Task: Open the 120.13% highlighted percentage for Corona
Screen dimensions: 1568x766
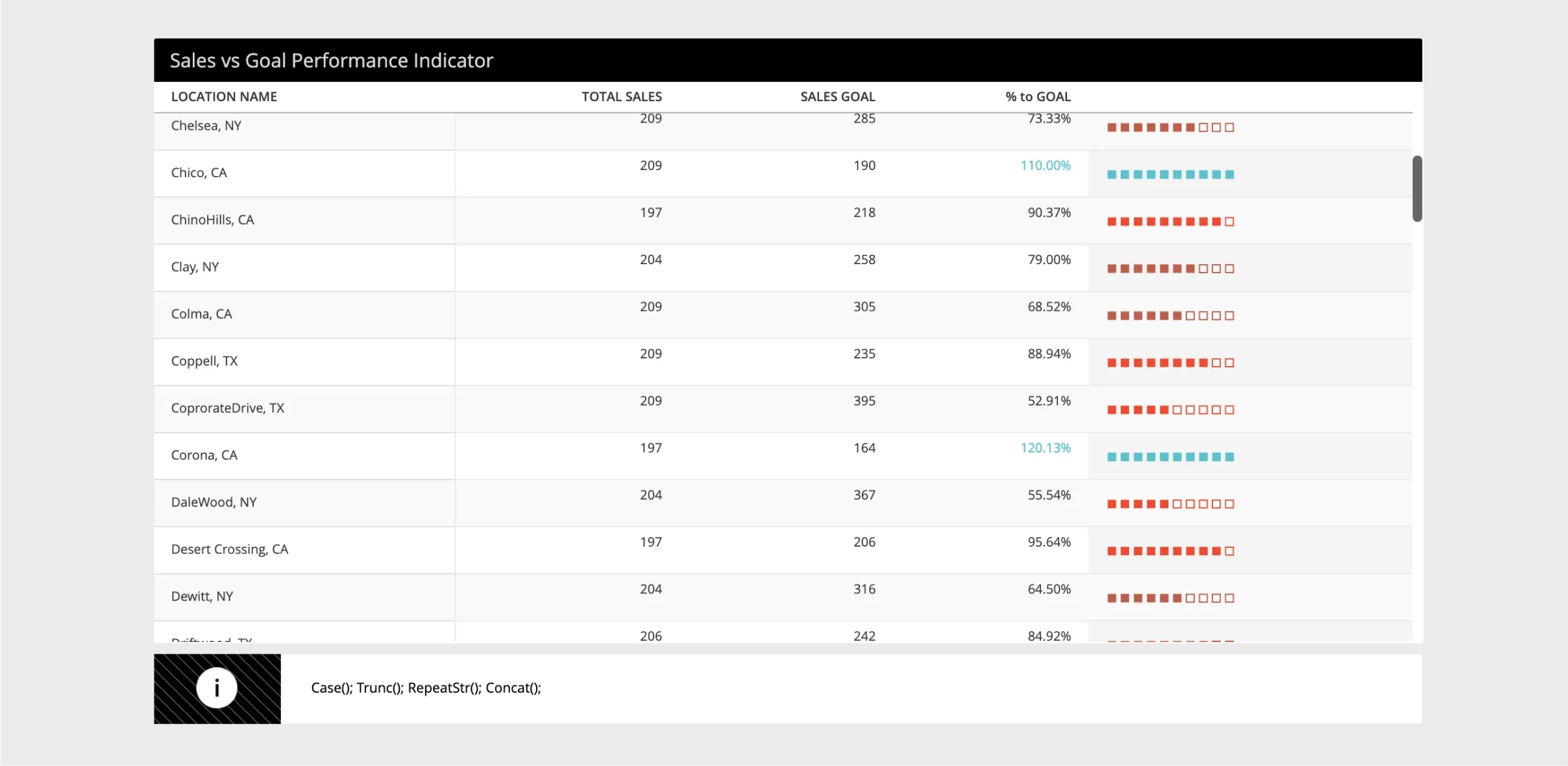Action: [1045, 447]
